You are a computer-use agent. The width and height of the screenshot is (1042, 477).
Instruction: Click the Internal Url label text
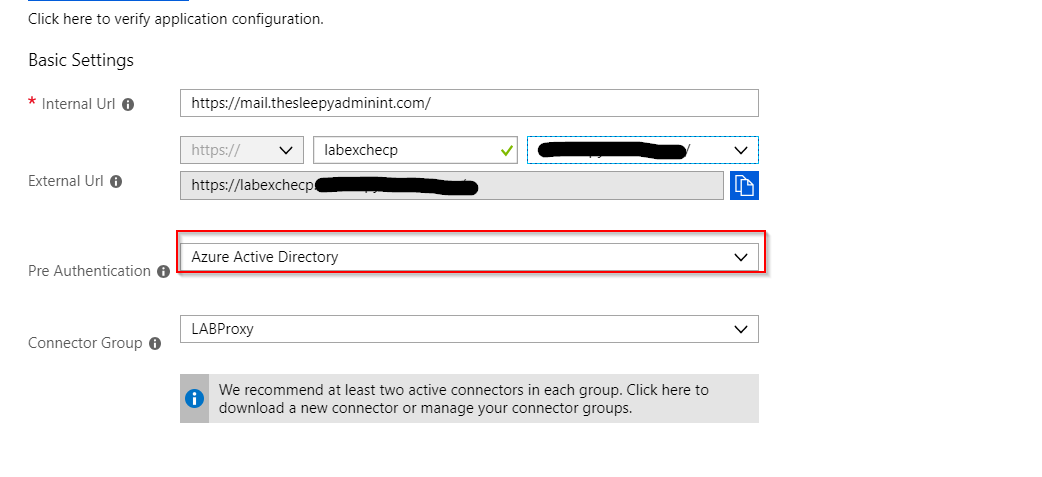point(78,104)
